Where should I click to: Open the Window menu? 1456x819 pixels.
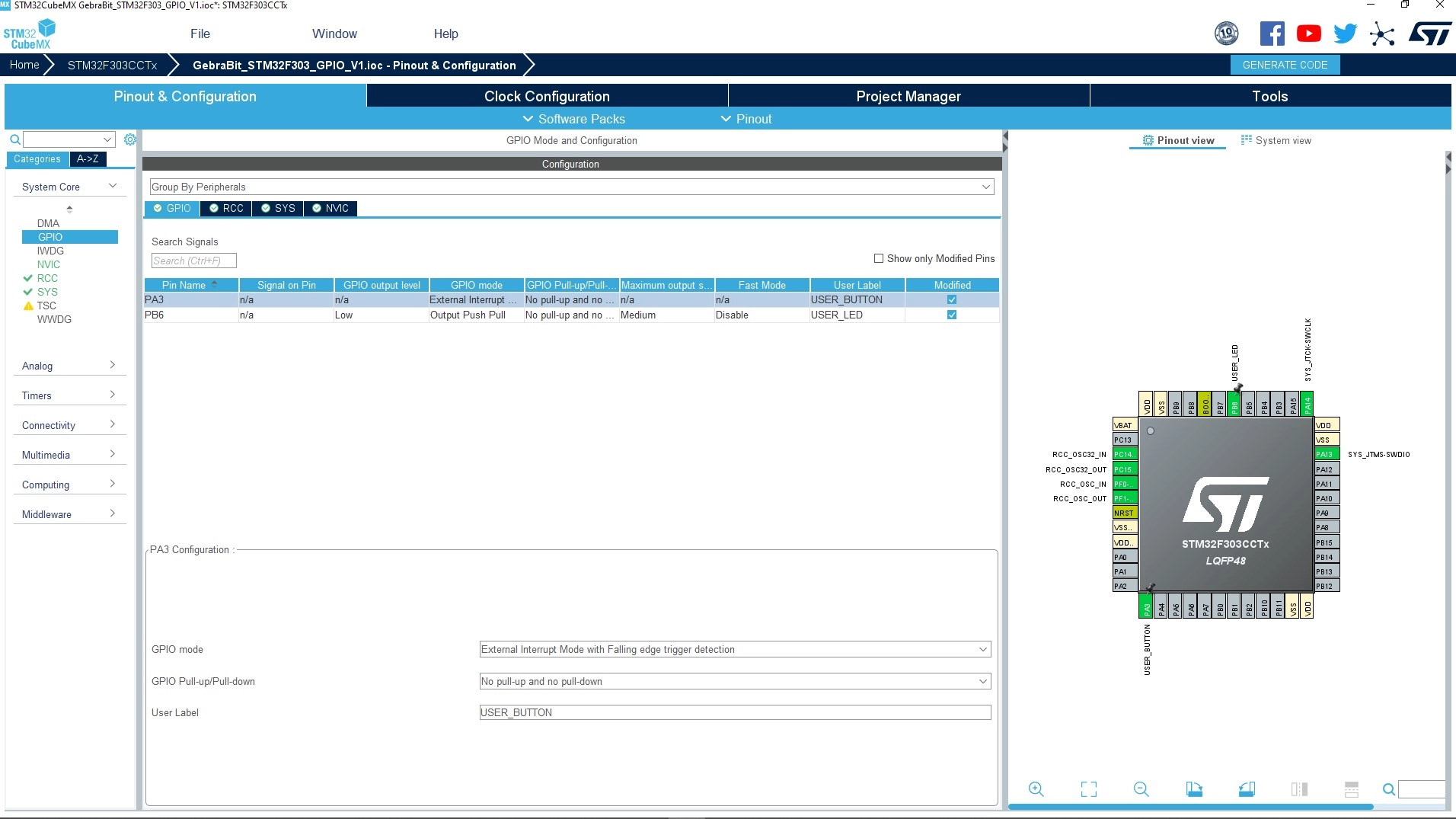334,34
